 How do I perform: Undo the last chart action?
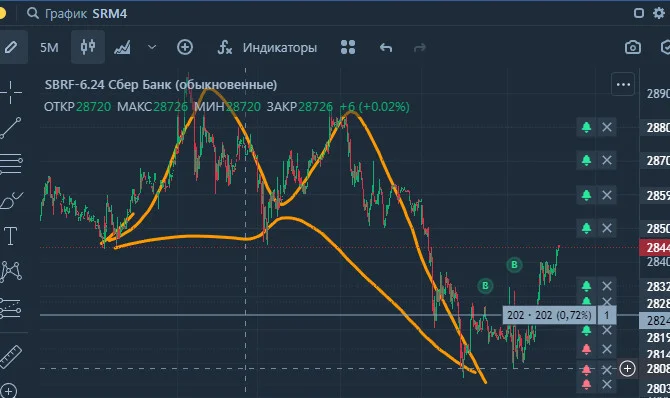coord(386,47)
